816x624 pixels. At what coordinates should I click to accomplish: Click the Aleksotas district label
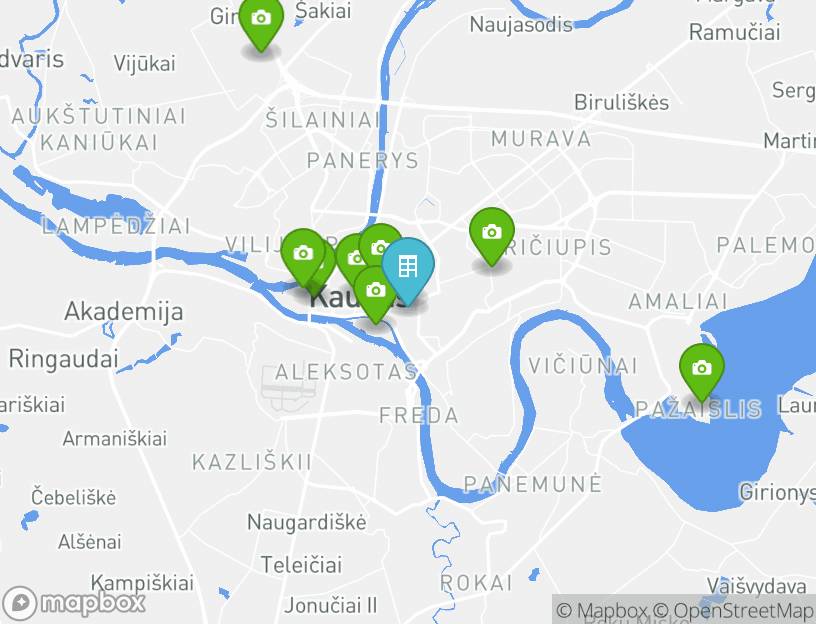click(x=346, y=372)
